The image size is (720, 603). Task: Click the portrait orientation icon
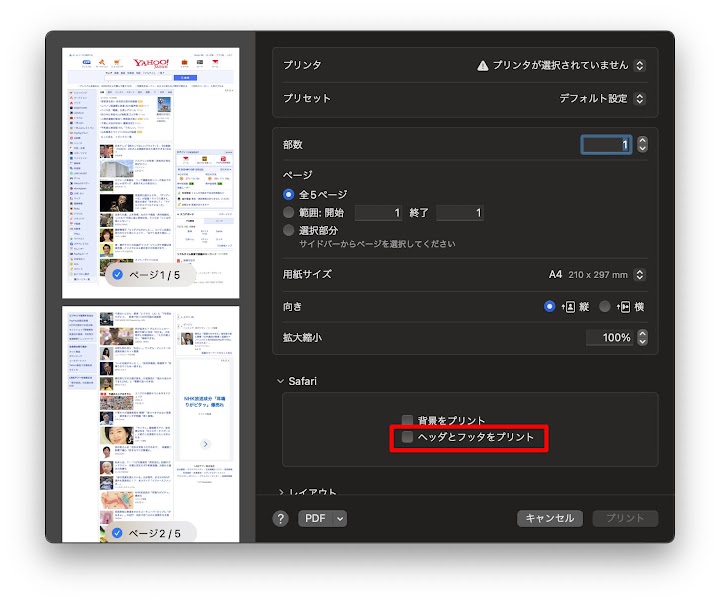(568, 307)
